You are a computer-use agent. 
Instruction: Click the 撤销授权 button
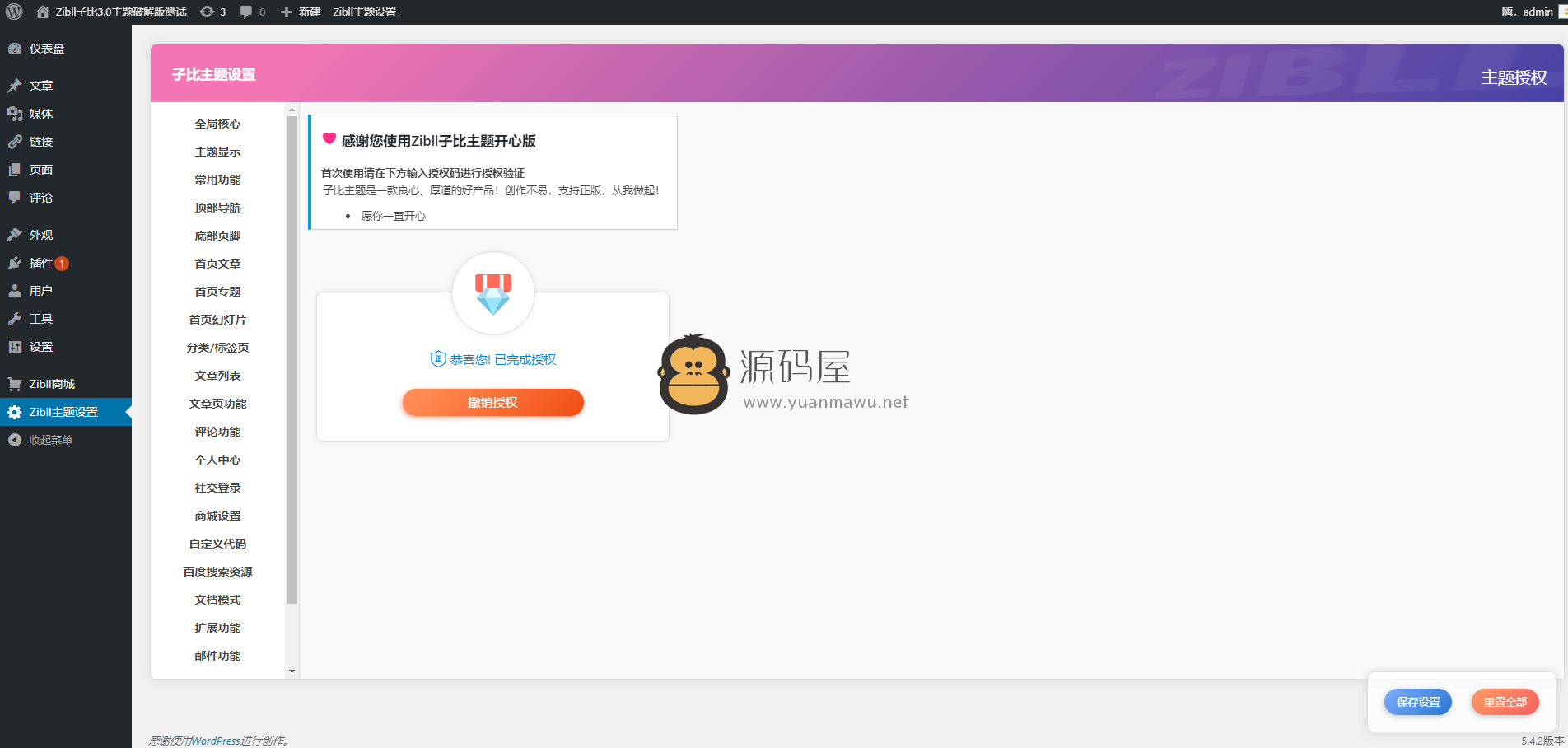[x=492, y=403]
